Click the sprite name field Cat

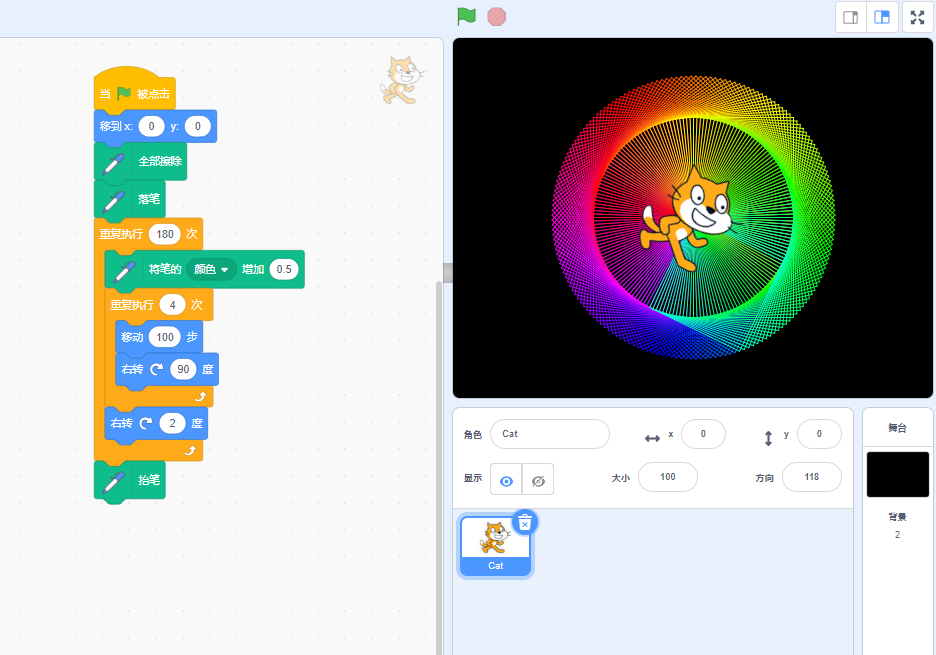[x=550, y=434]
